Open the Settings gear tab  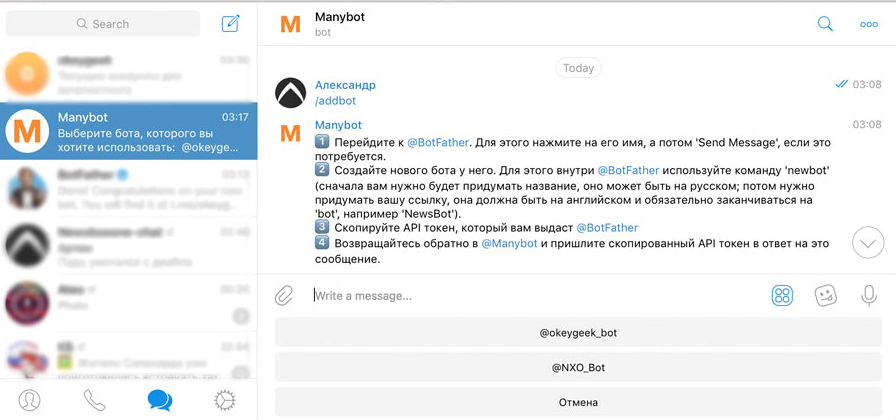(225, 400)
